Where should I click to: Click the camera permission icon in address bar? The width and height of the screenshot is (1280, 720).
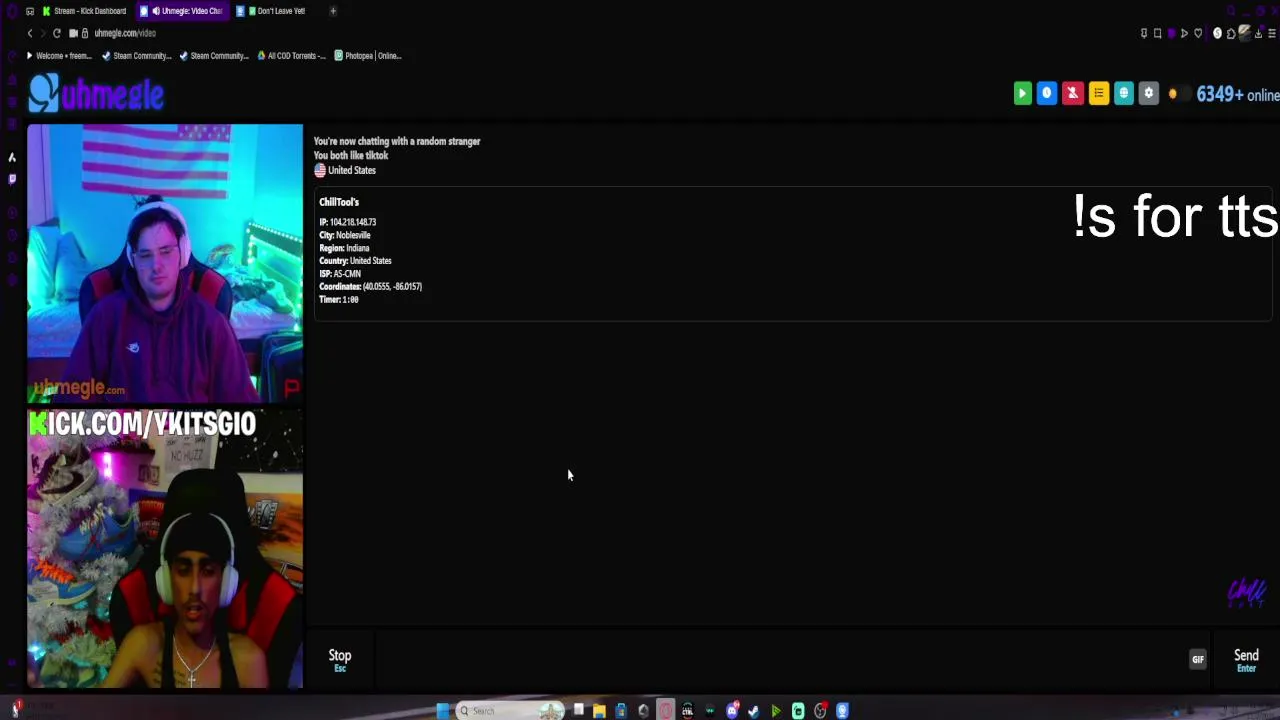73,33
